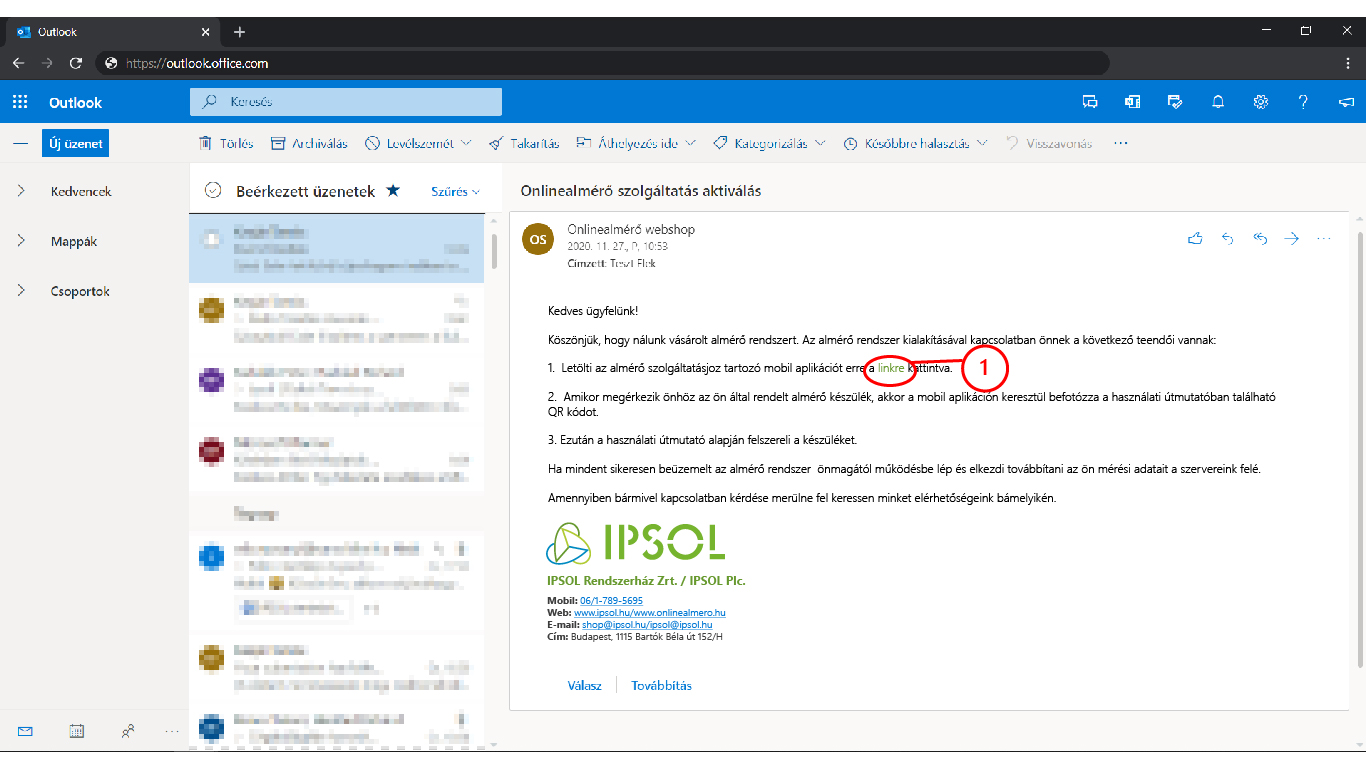The width and height of the screenshot is (1366, 768).
Task: Switch to People view at bottom left
Action: [128, 731]
